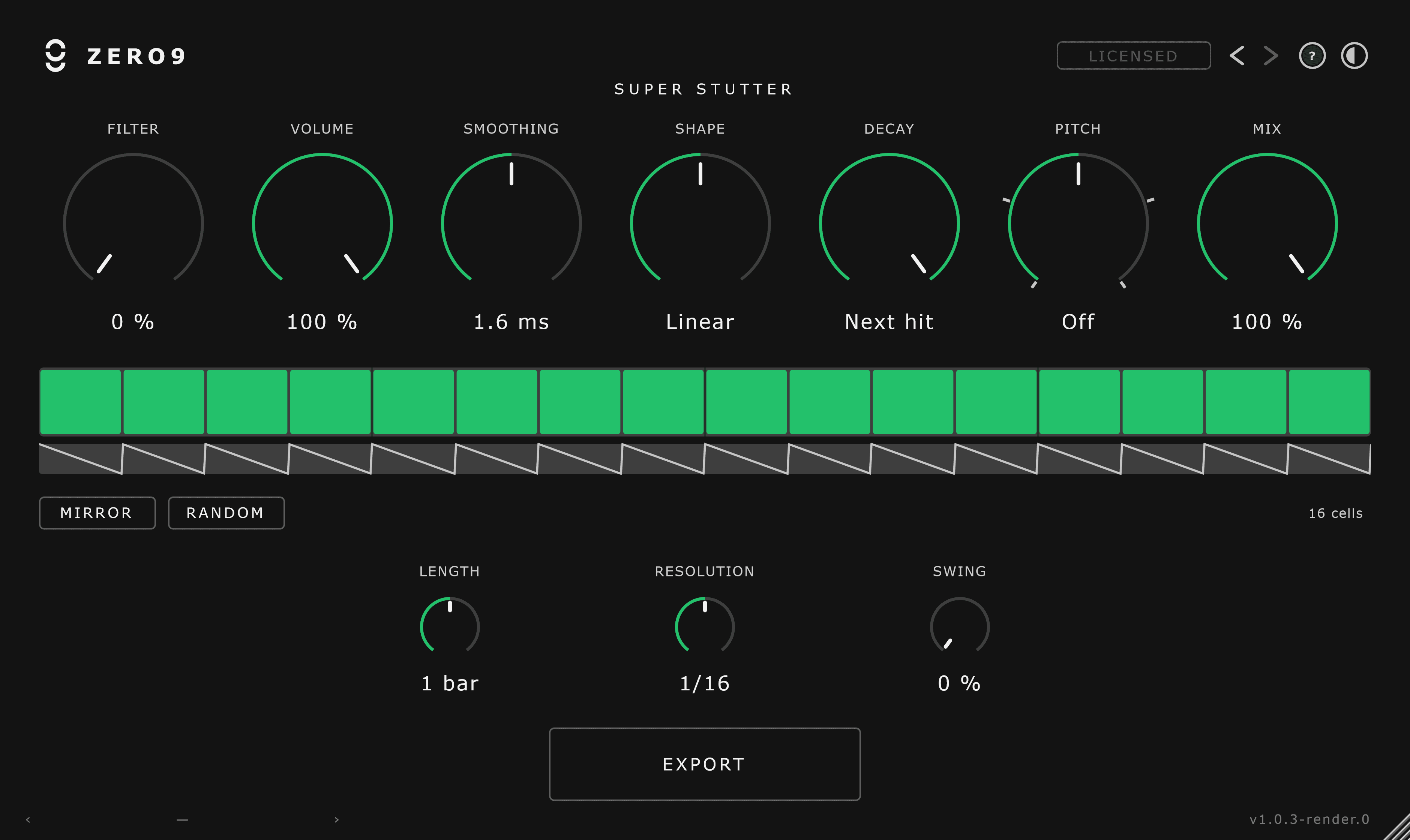
Task: Click the 'Next hit' decay value
Action: 889,322
